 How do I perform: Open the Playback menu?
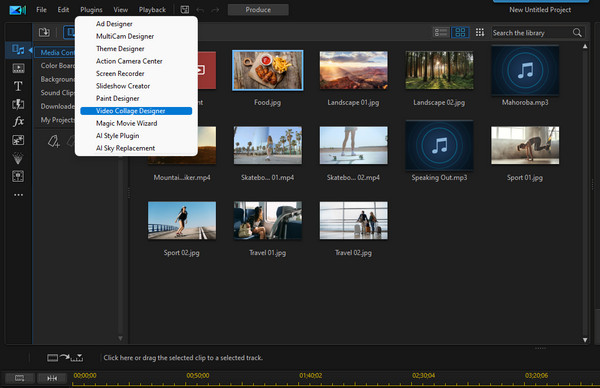[152, 10]
